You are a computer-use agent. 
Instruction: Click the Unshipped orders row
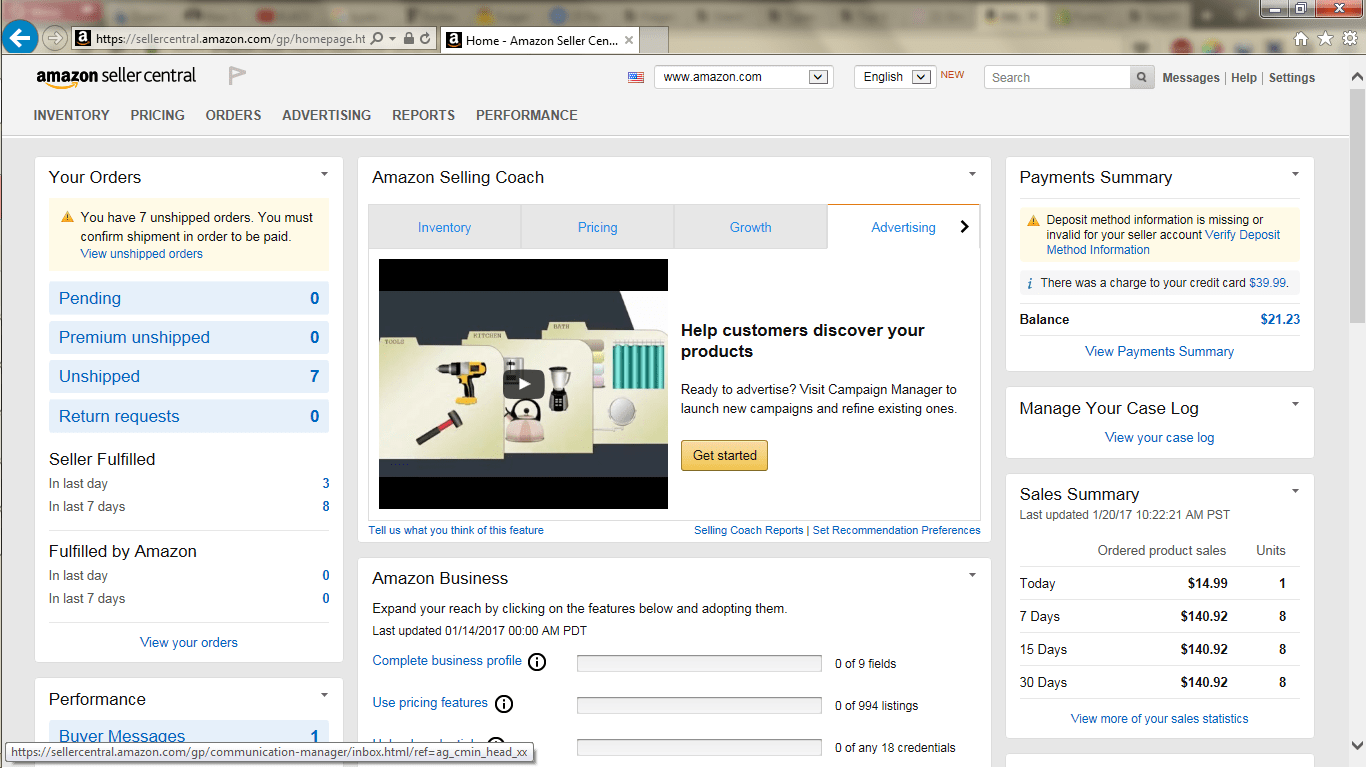coord(189,376)
